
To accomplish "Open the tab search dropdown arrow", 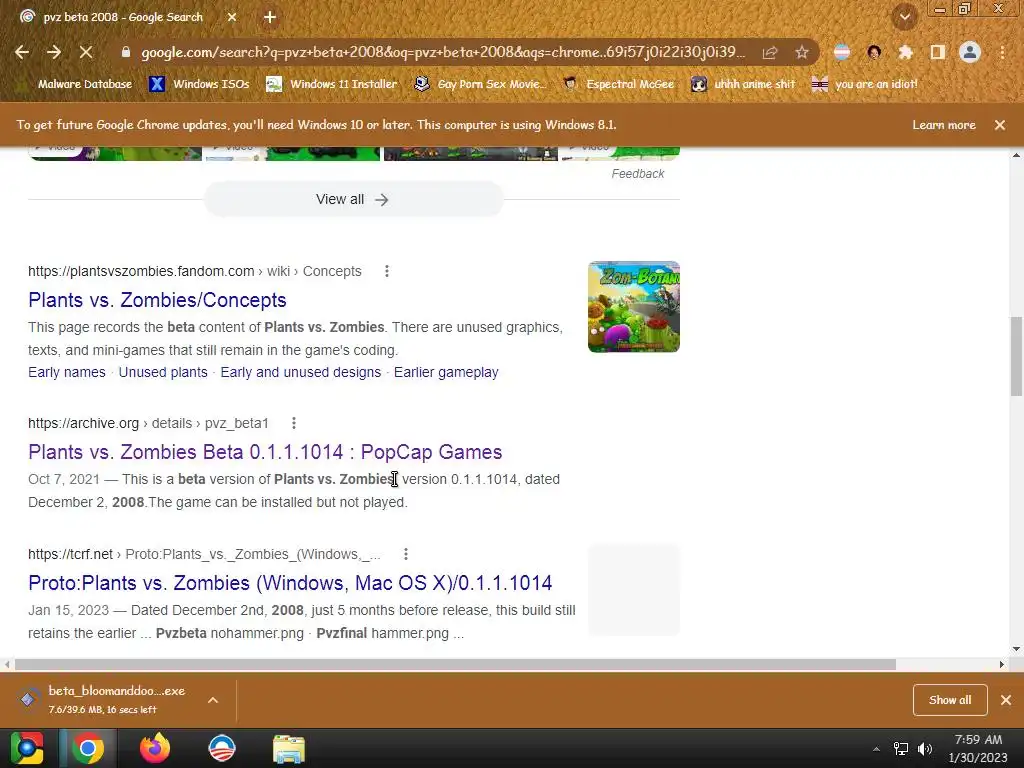I will click(x=905, y=18).
